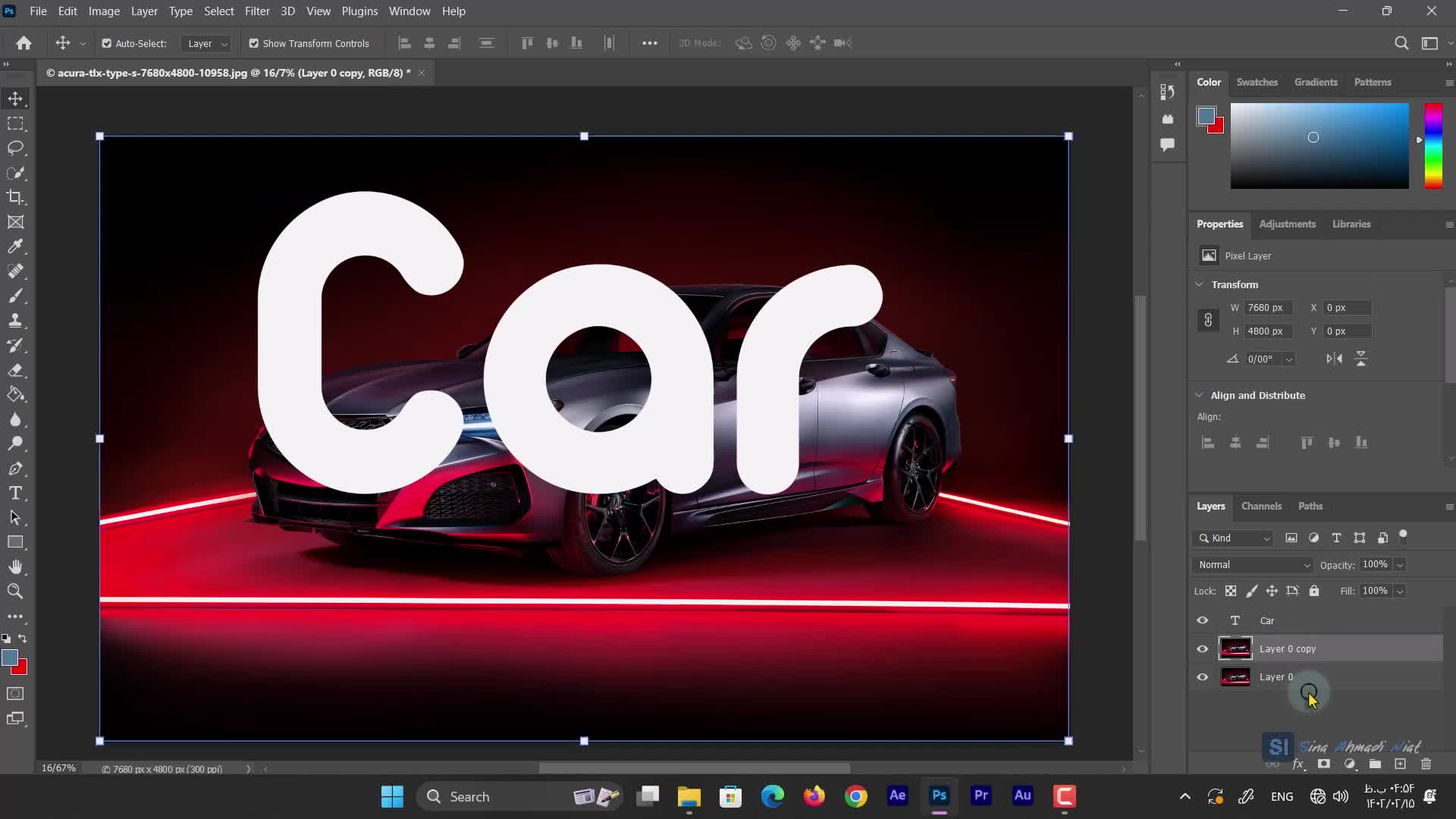Select the Zoom tool in toolbar
Screen dimensions: 1456x819
[15, 591]
